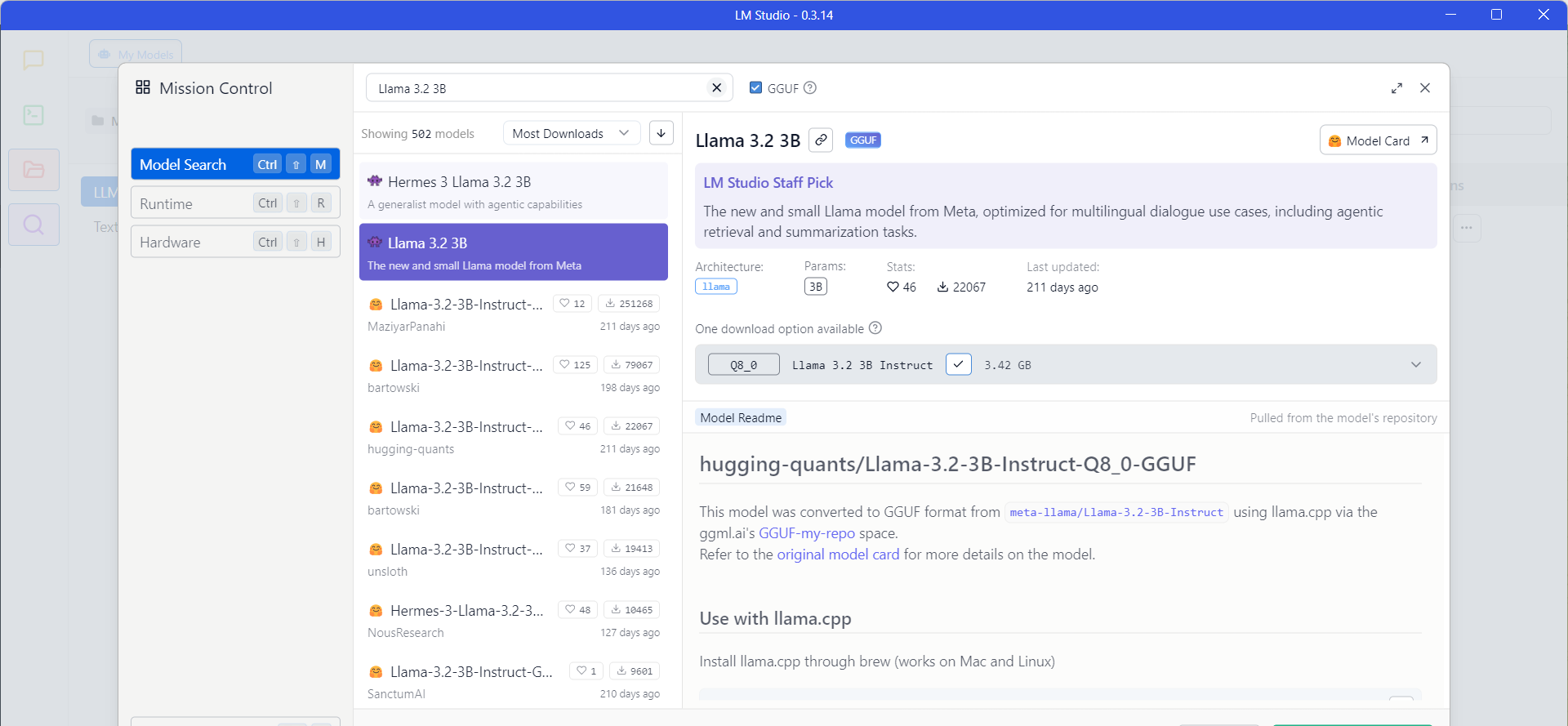Open meta-llama/Llama-3.2-3B-Instruct link
The width and height of the screenshot is (1568, 726).
tap(1116, 512)
